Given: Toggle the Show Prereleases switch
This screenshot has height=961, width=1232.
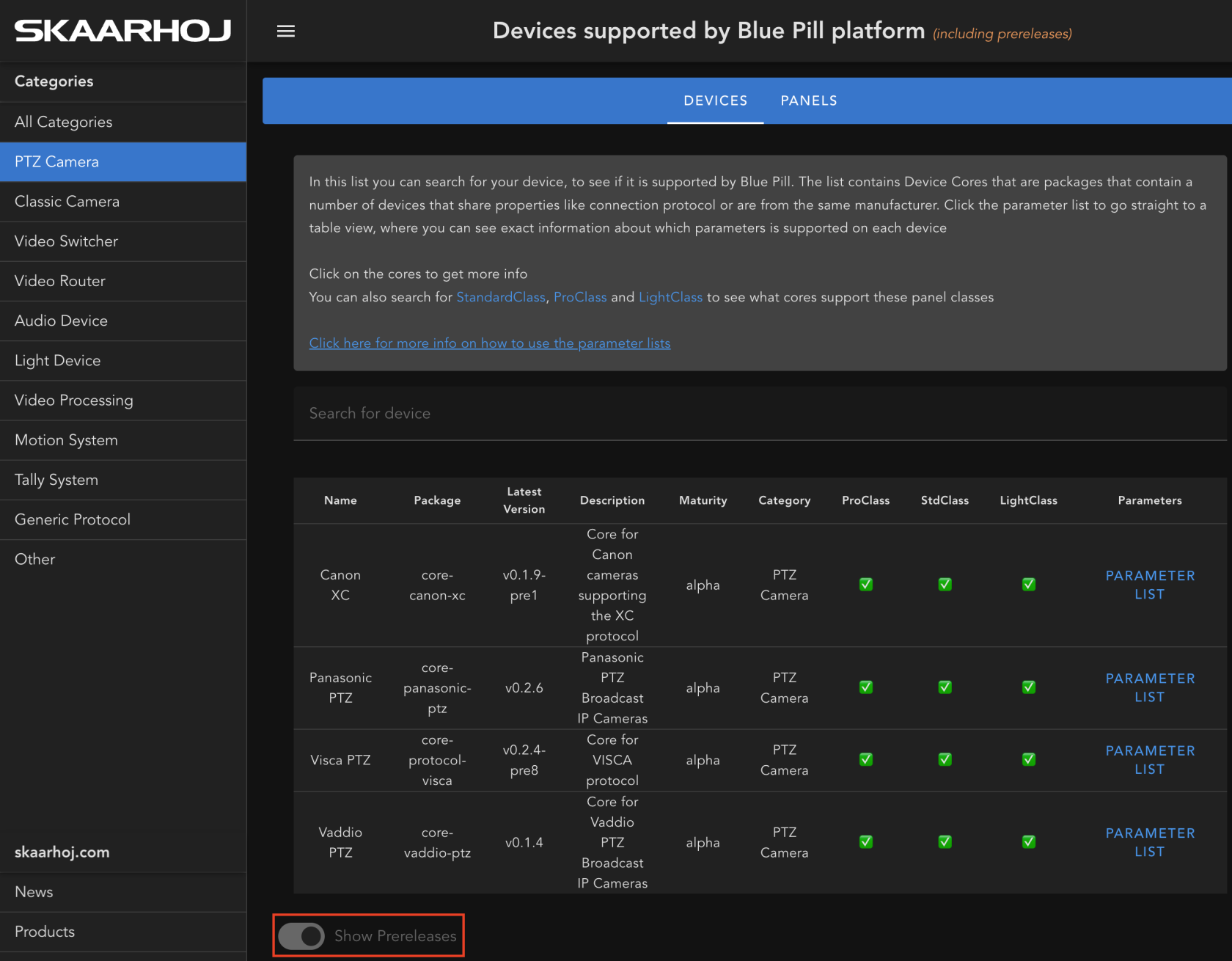Looking at the screenshot, I should (x=301, y=936).
